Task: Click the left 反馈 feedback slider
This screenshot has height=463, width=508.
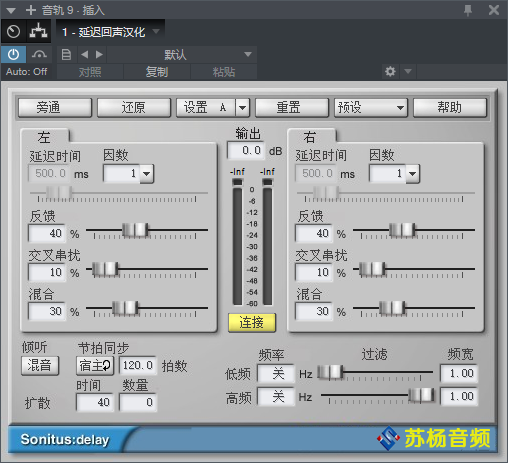Action: [x=135, y=230]
